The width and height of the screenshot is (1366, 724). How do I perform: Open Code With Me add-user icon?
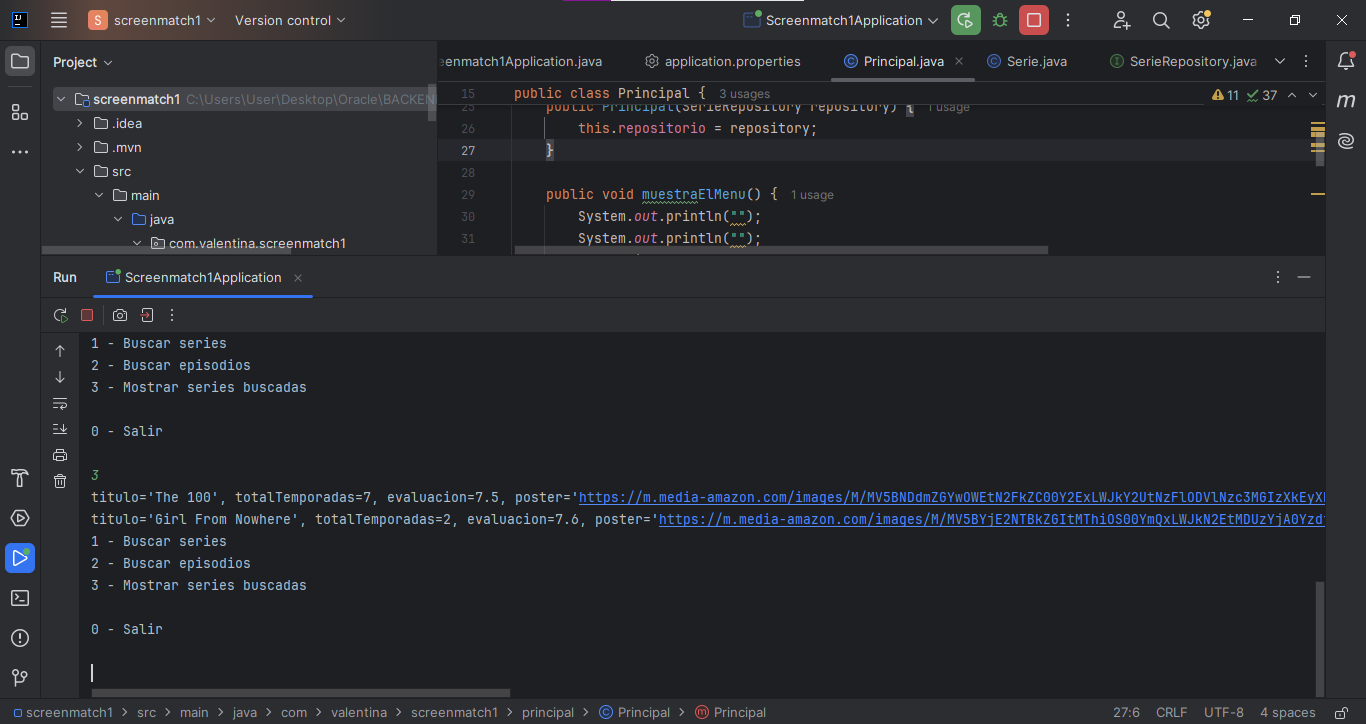[1121, 20]
